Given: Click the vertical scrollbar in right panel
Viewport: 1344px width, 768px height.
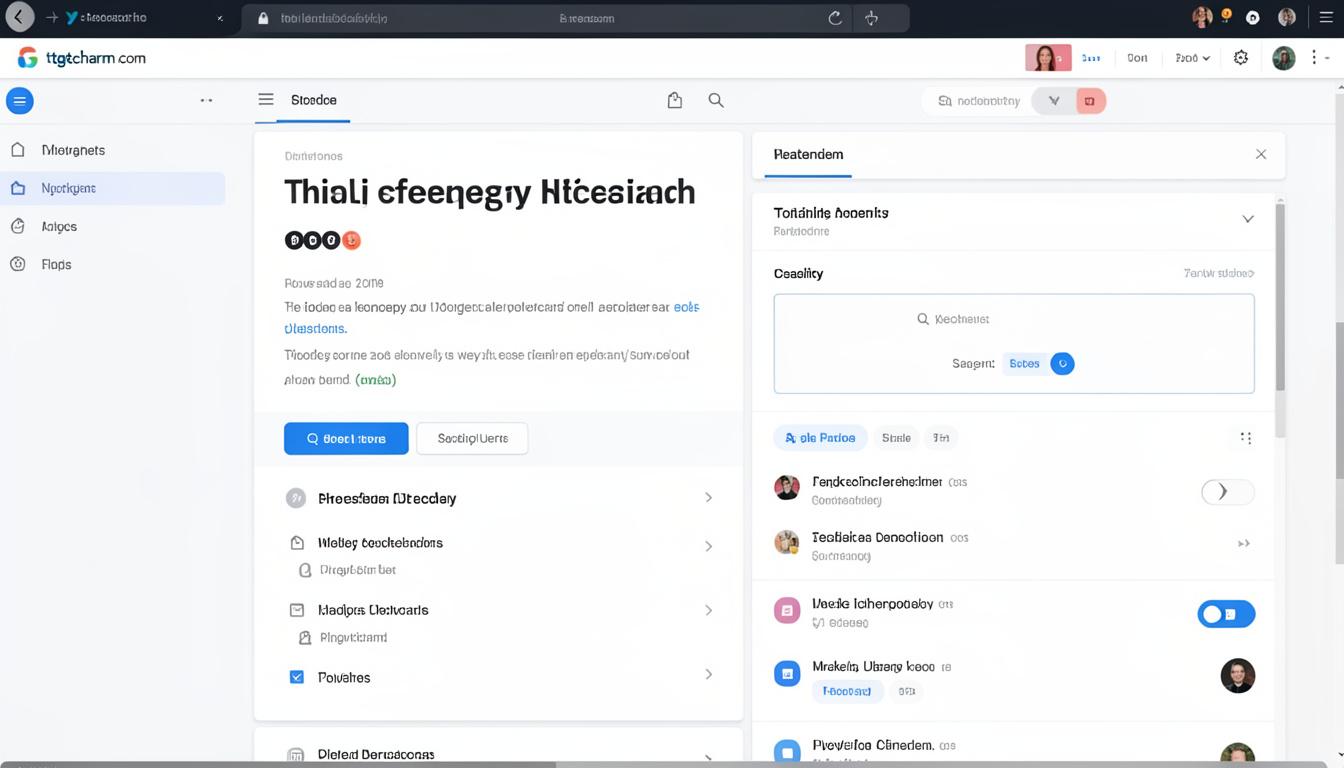Looking at the screenshot, I should click(1280, 300).
